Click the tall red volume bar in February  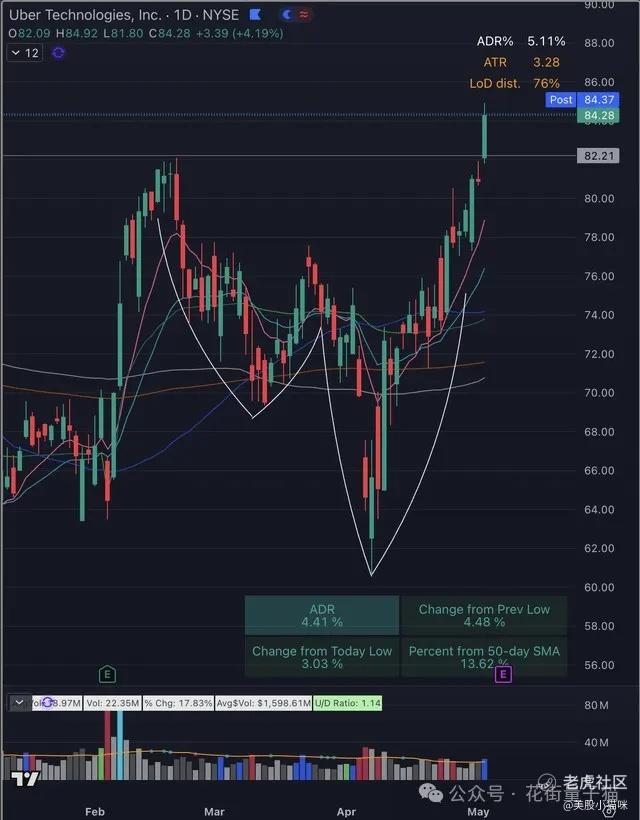pyautogui.click(x=108, y=745)
